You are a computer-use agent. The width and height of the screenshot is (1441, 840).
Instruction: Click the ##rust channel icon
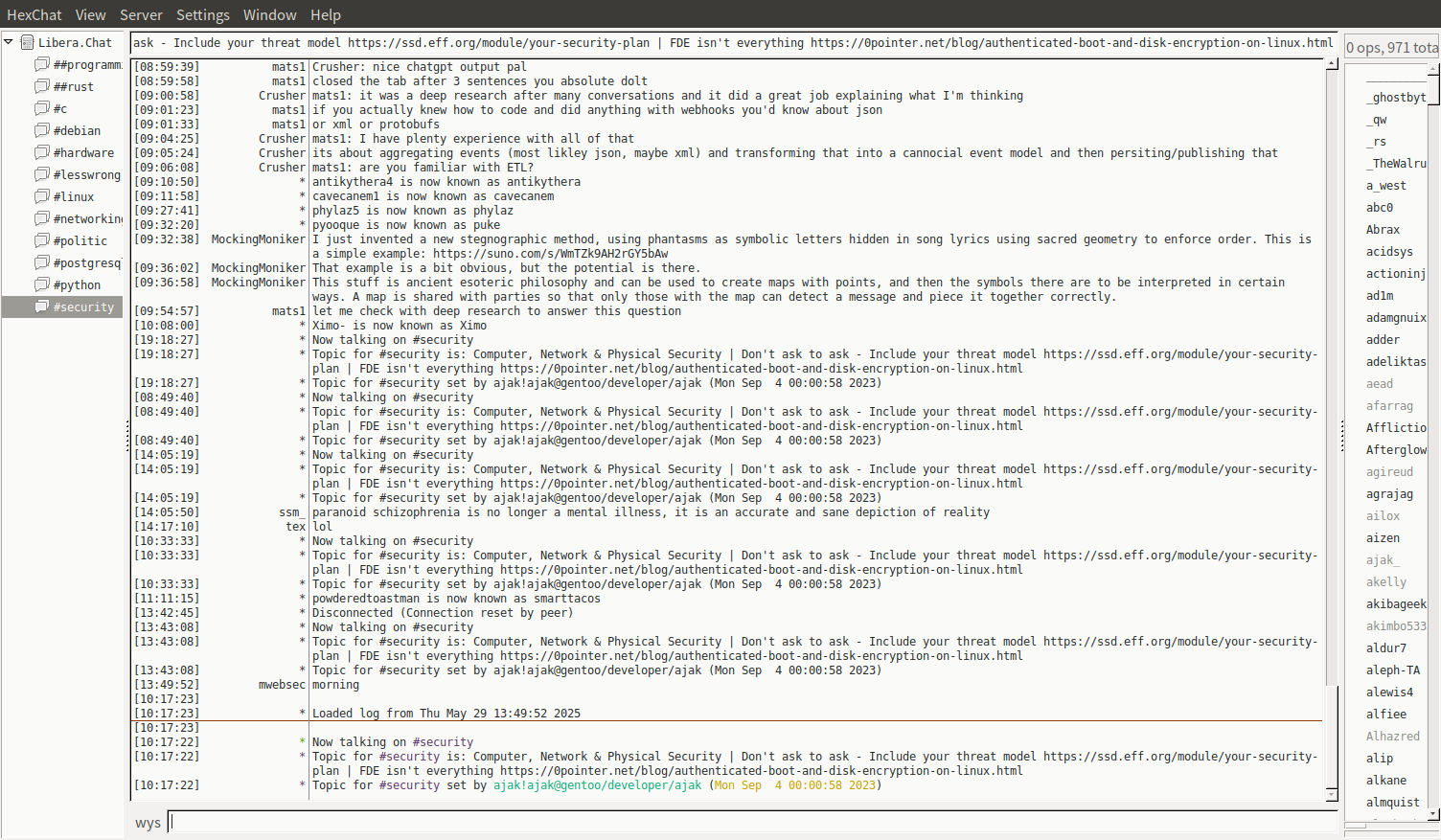[x=42, y=86]
